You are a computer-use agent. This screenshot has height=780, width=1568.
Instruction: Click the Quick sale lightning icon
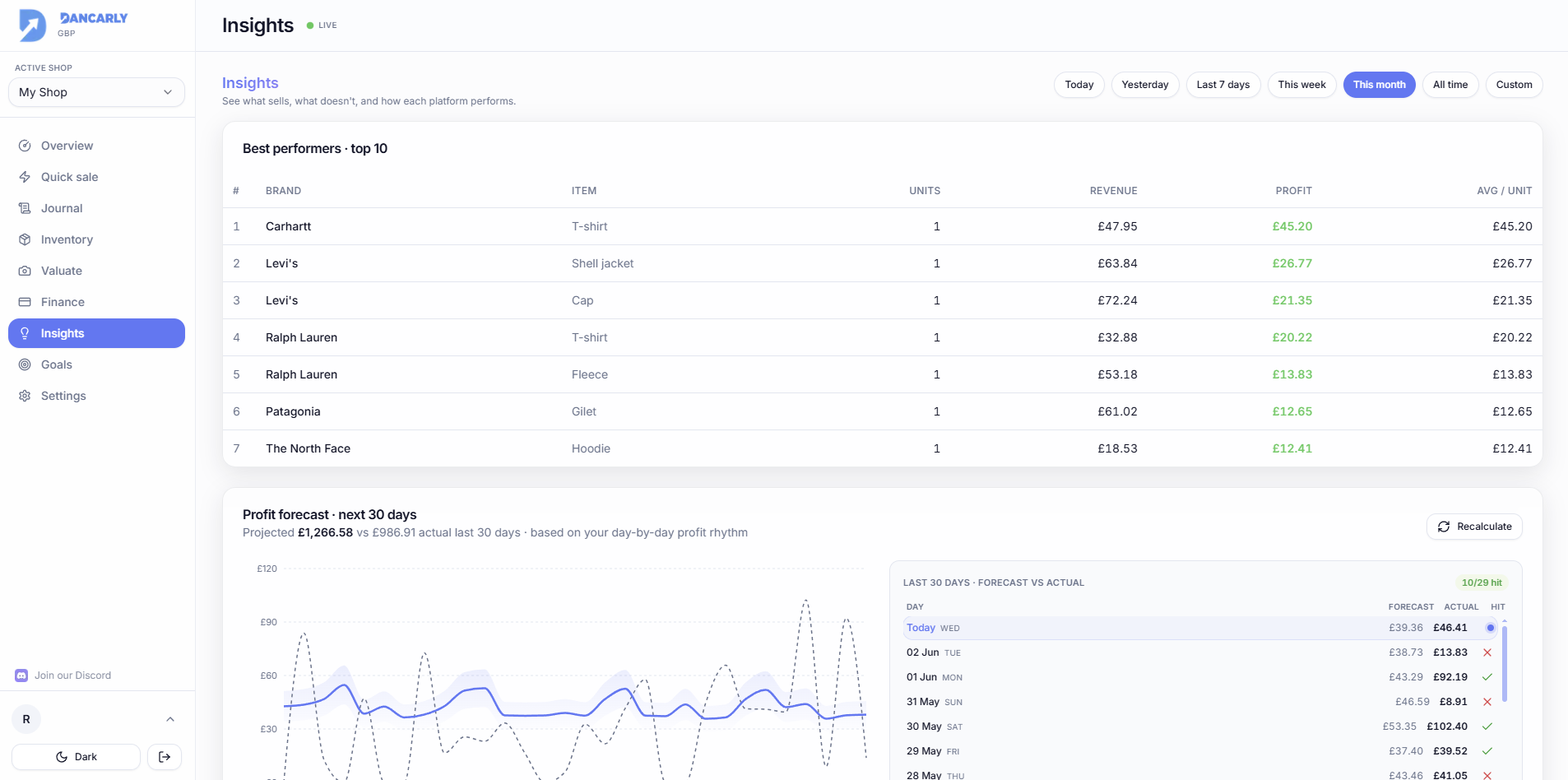25,177
